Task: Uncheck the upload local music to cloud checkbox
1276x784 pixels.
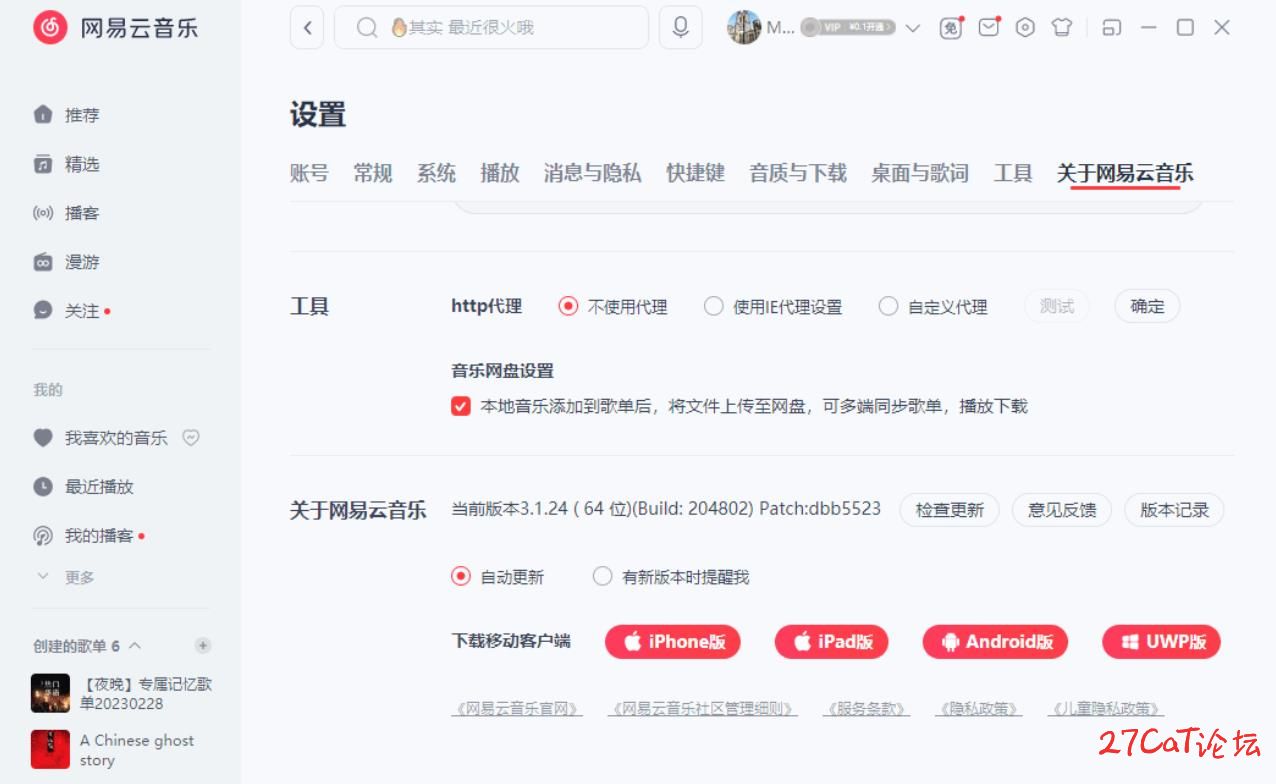Action: click(461, 406)
